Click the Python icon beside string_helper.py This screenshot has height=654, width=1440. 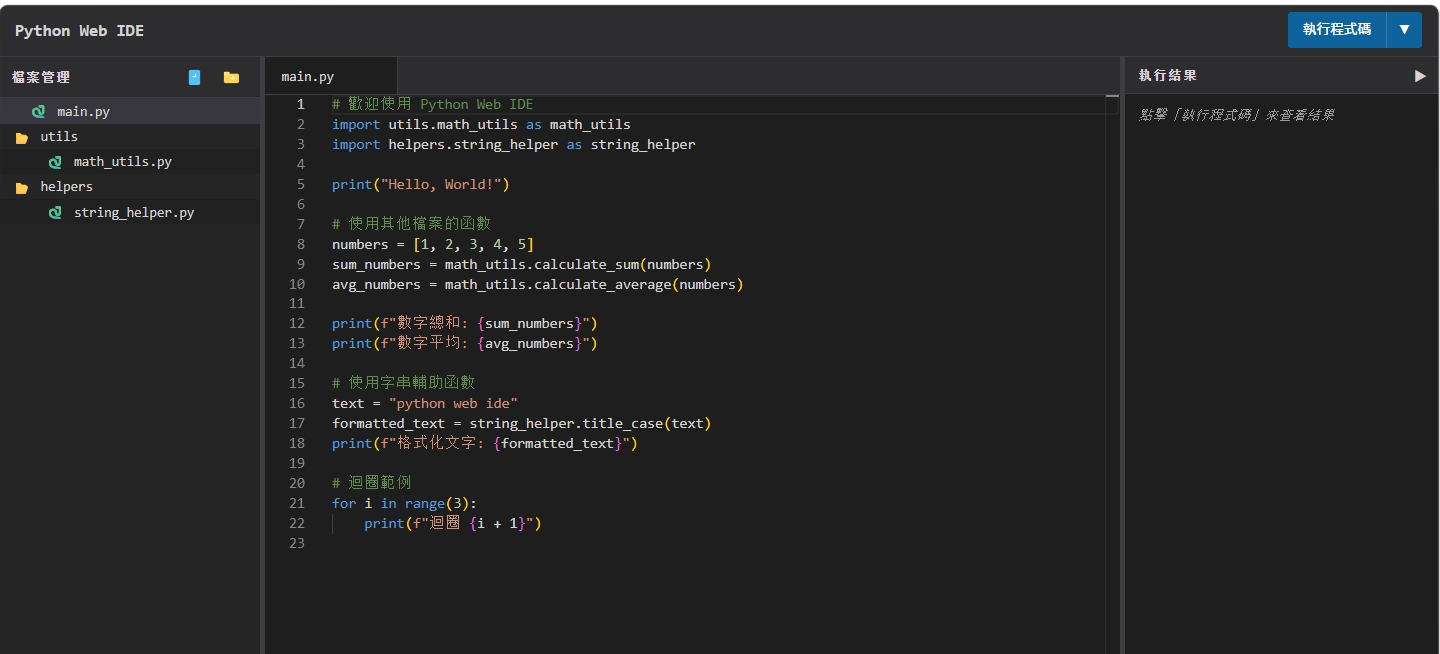(55, 213)
